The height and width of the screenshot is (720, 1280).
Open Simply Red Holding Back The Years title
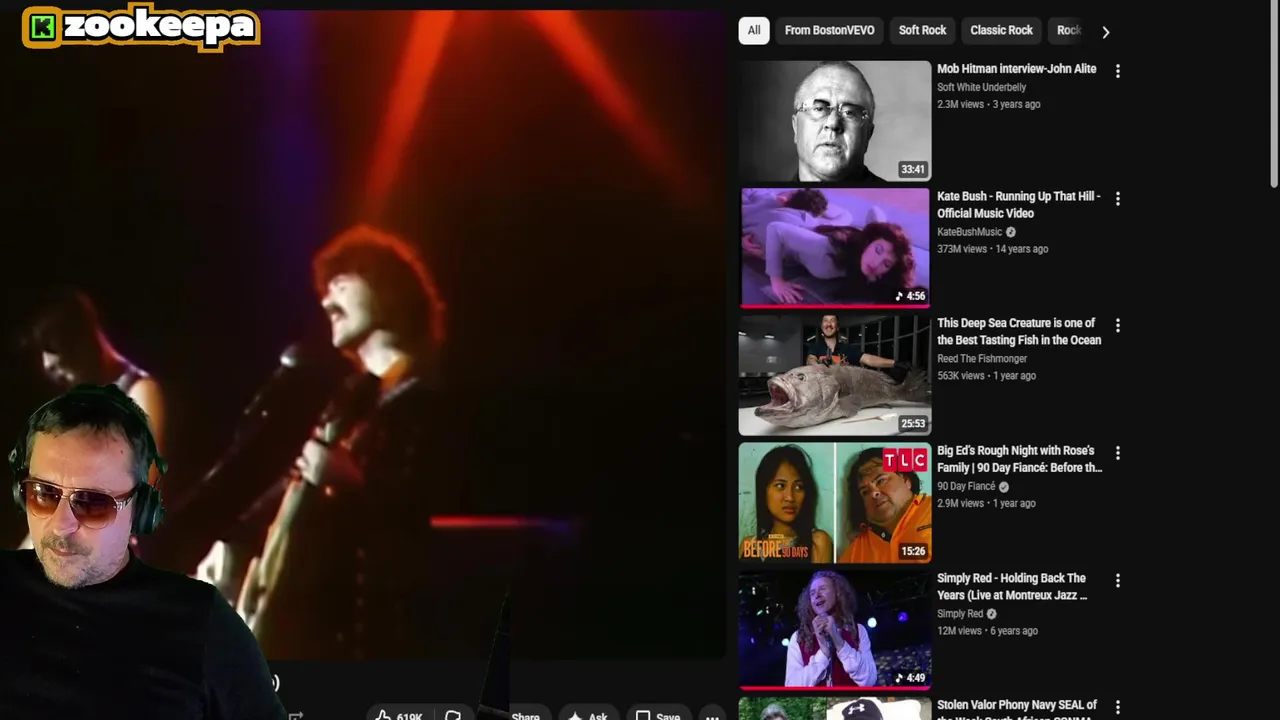(x=1012, y=586)
